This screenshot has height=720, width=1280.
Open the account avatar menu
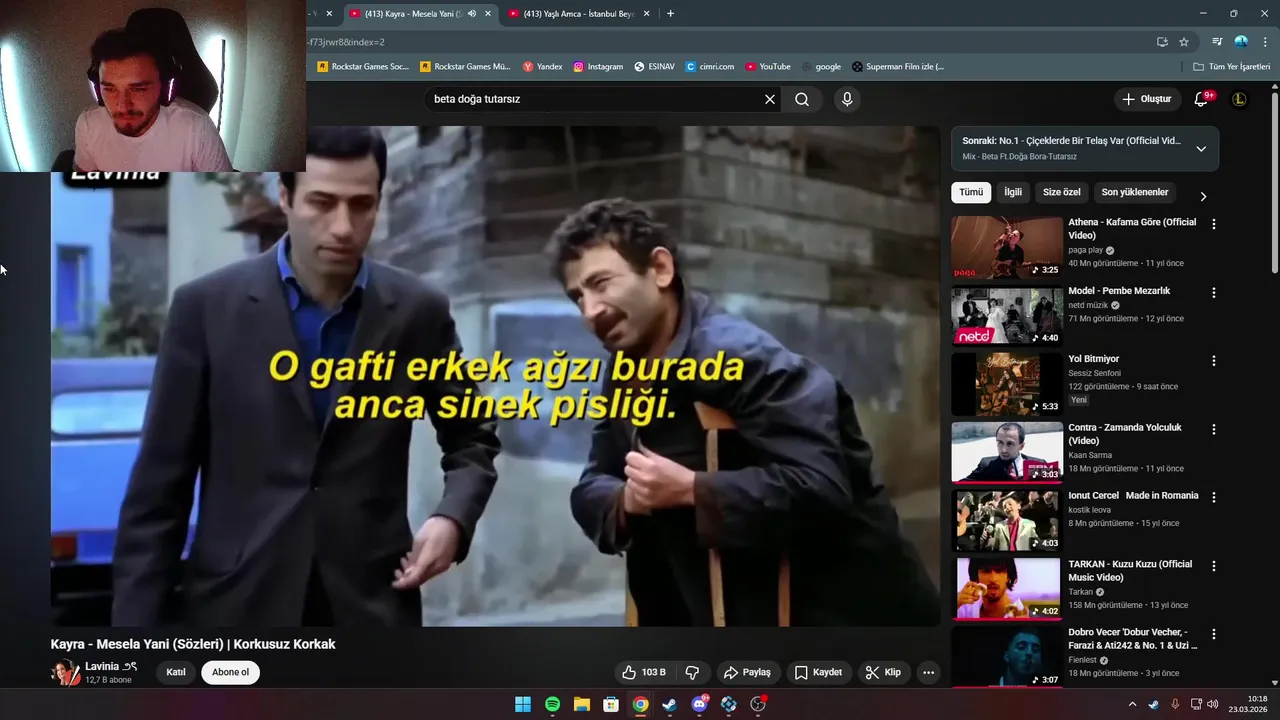click(x=1239, y=99)
